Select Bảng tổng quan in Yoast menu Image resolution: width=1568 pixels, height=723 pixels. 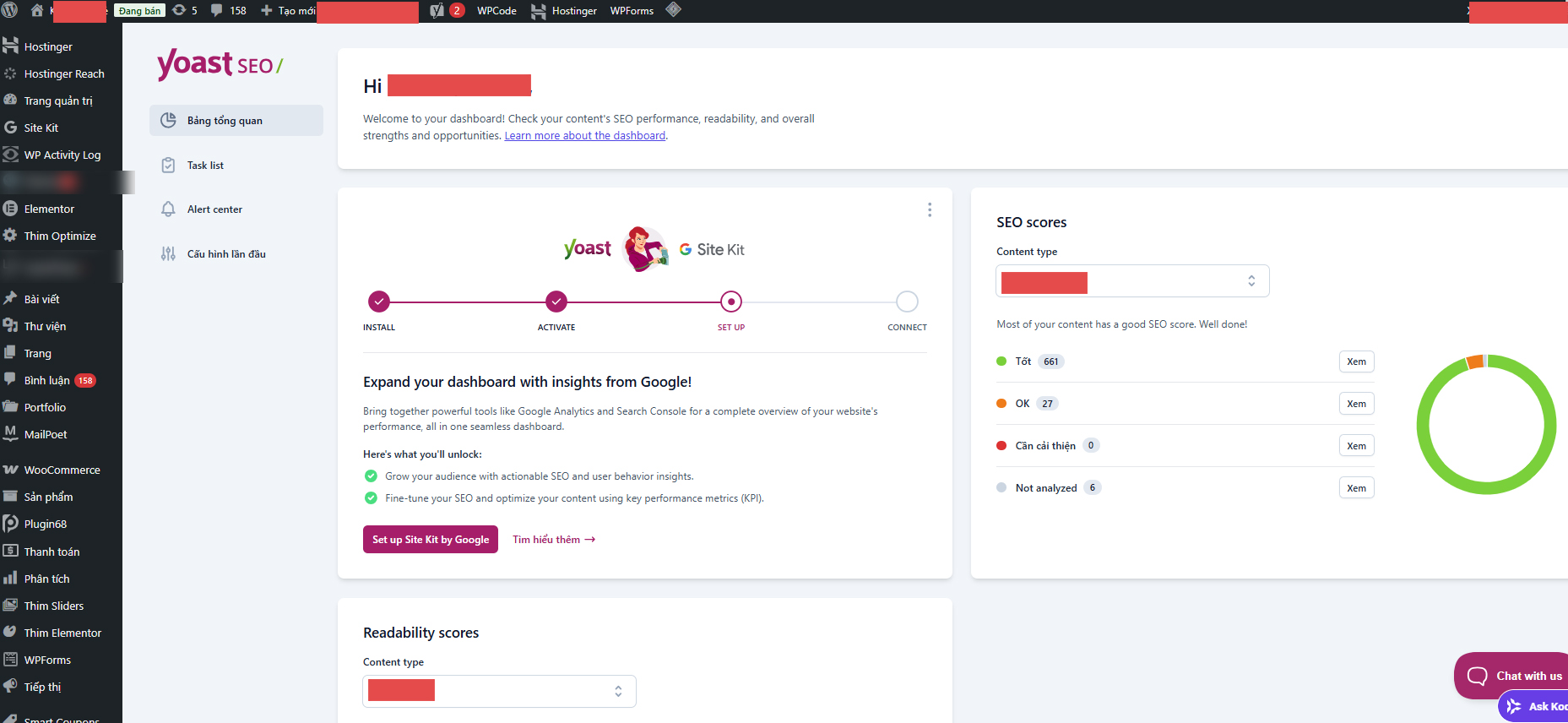236,121
